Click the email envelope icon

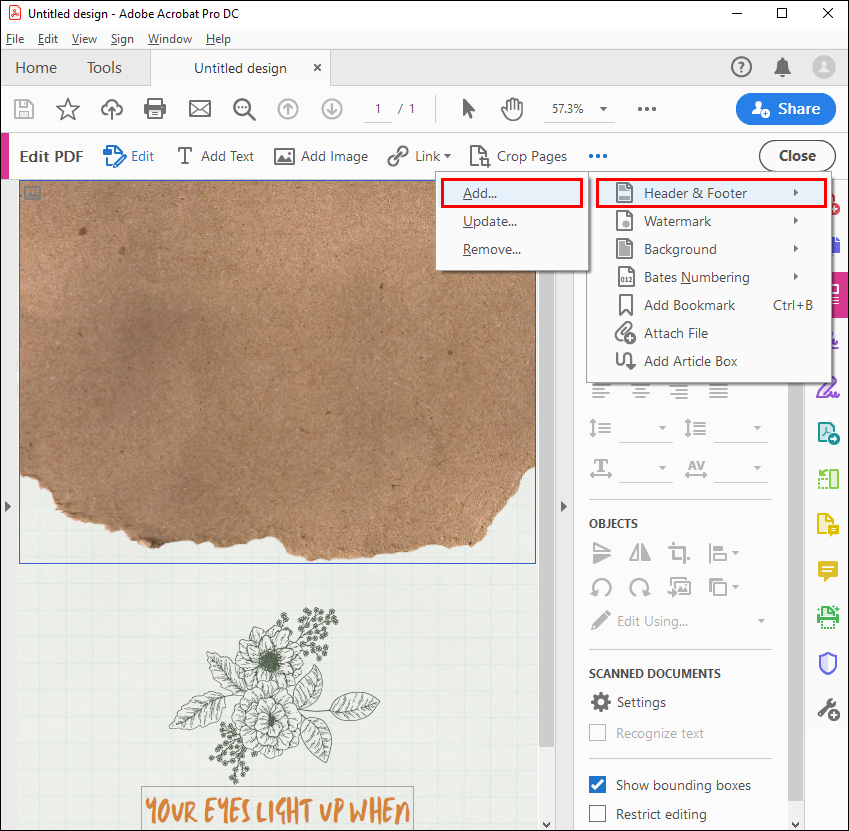(x=200, y=109)
